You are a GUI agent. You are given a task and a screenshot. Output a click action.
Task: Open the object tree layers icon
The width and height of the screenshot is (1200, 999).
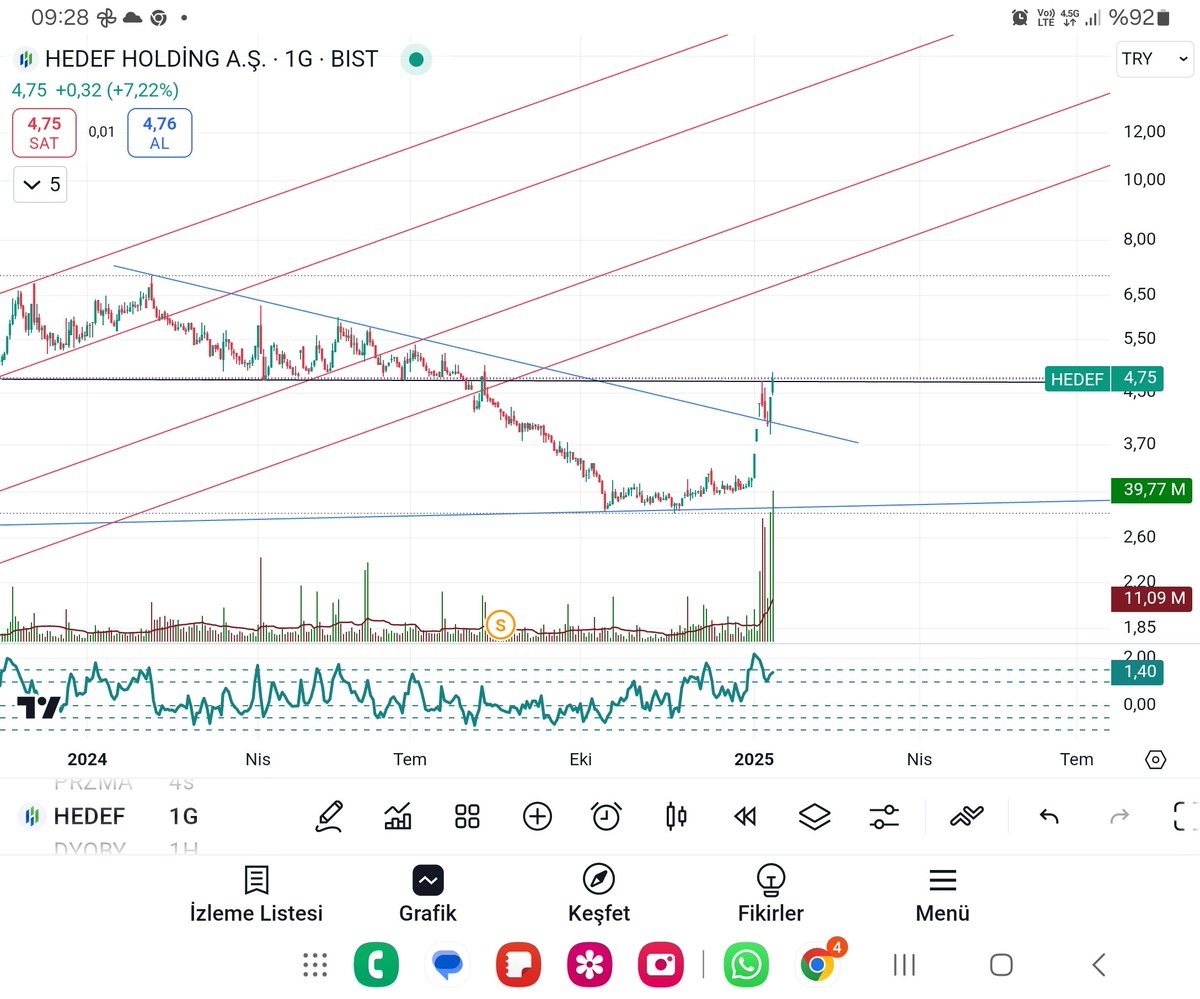click(x=815, y=817)
